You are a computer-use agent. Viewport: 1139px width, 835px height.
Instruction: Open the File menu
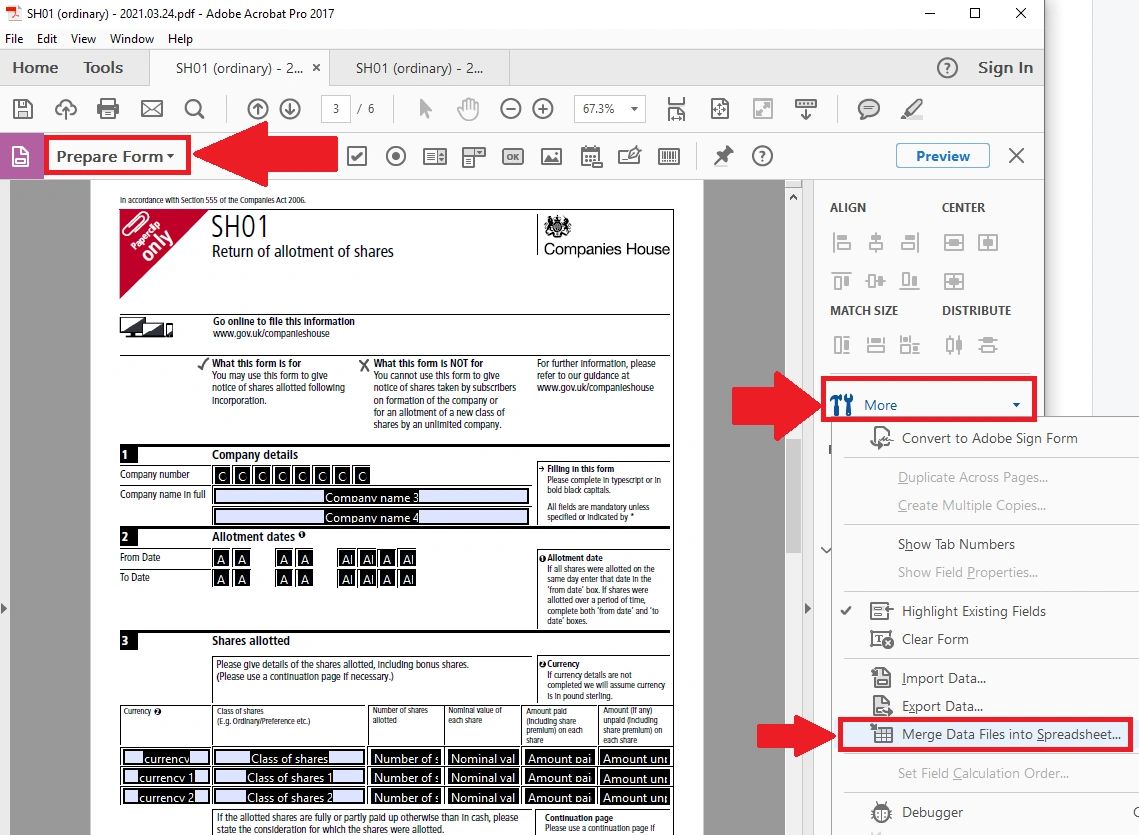point(14,39)
